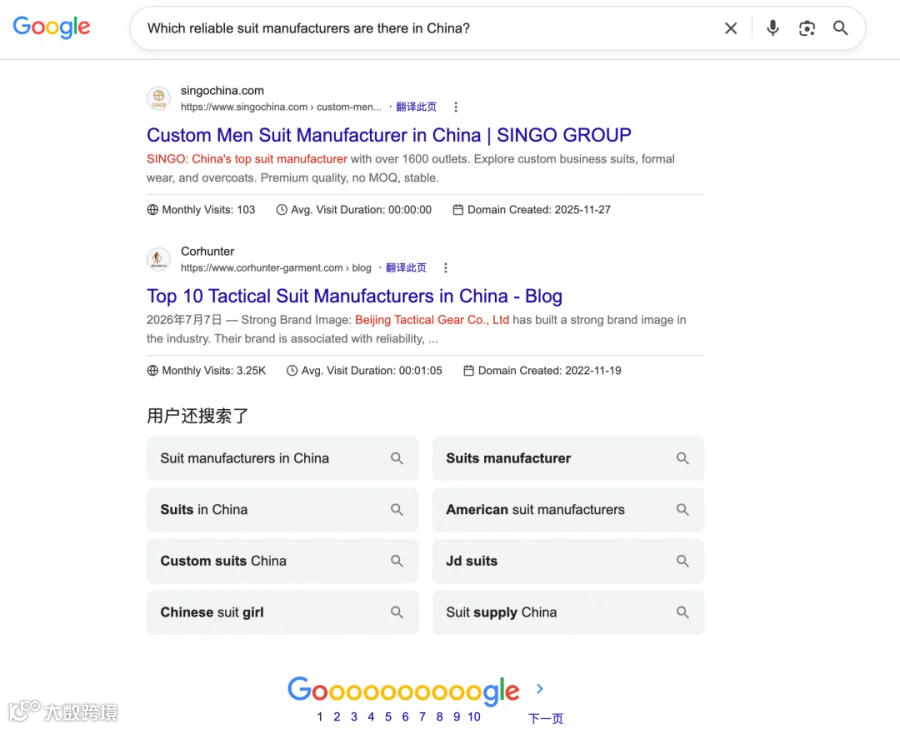Viewport: 900px width, 729px height.
Task: Go to results page 7
Action: 422,716
